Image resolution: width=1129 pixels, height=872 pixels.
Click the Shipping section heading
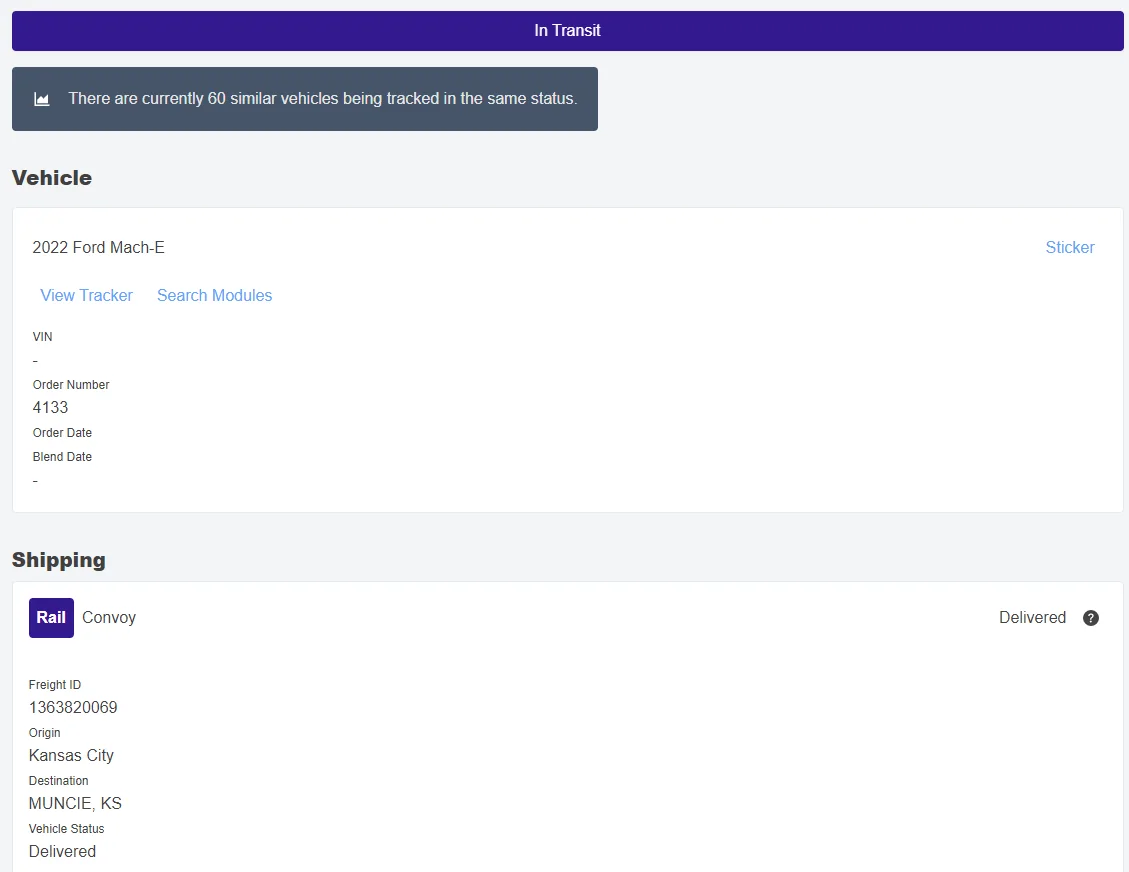click(59, 559)
